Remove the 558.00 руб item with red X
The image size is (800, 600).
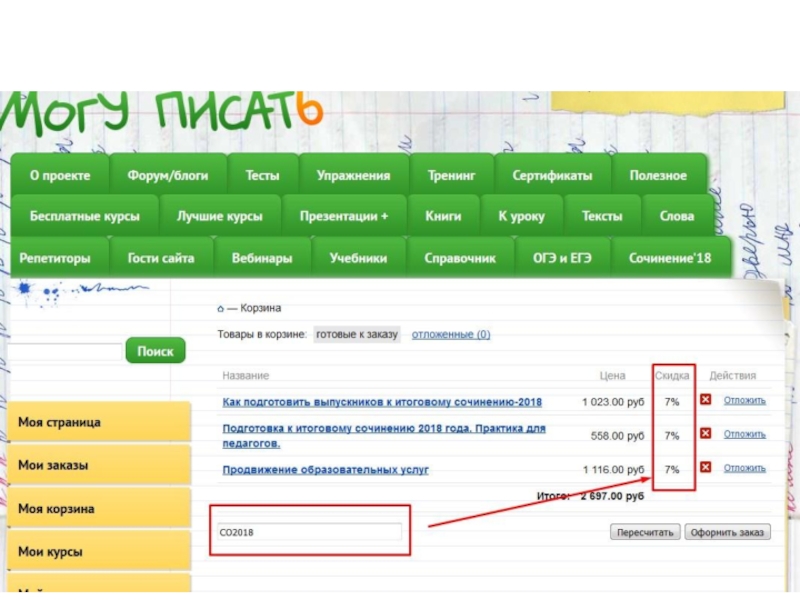click(705, 433)
